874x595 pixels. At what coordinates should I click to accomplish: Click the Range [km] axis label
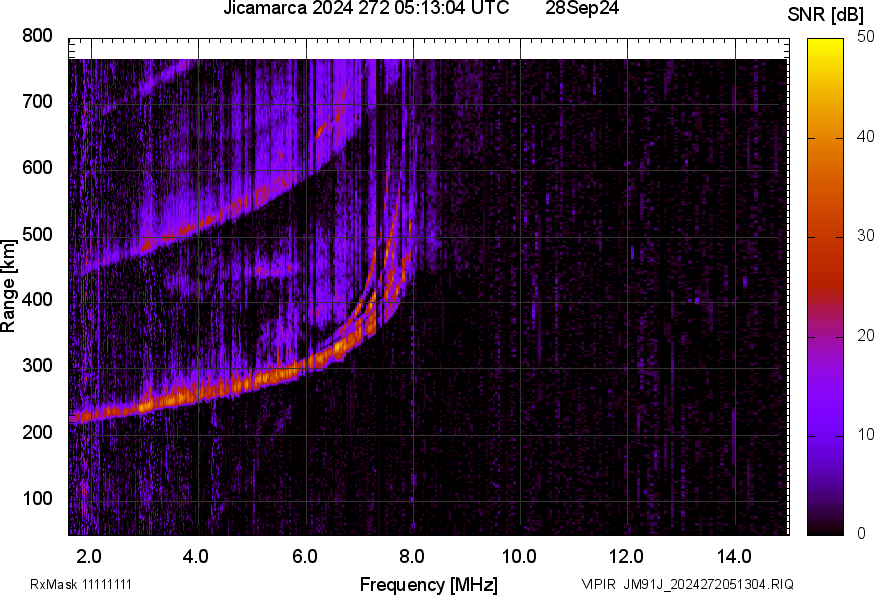(x=9, y=285)
